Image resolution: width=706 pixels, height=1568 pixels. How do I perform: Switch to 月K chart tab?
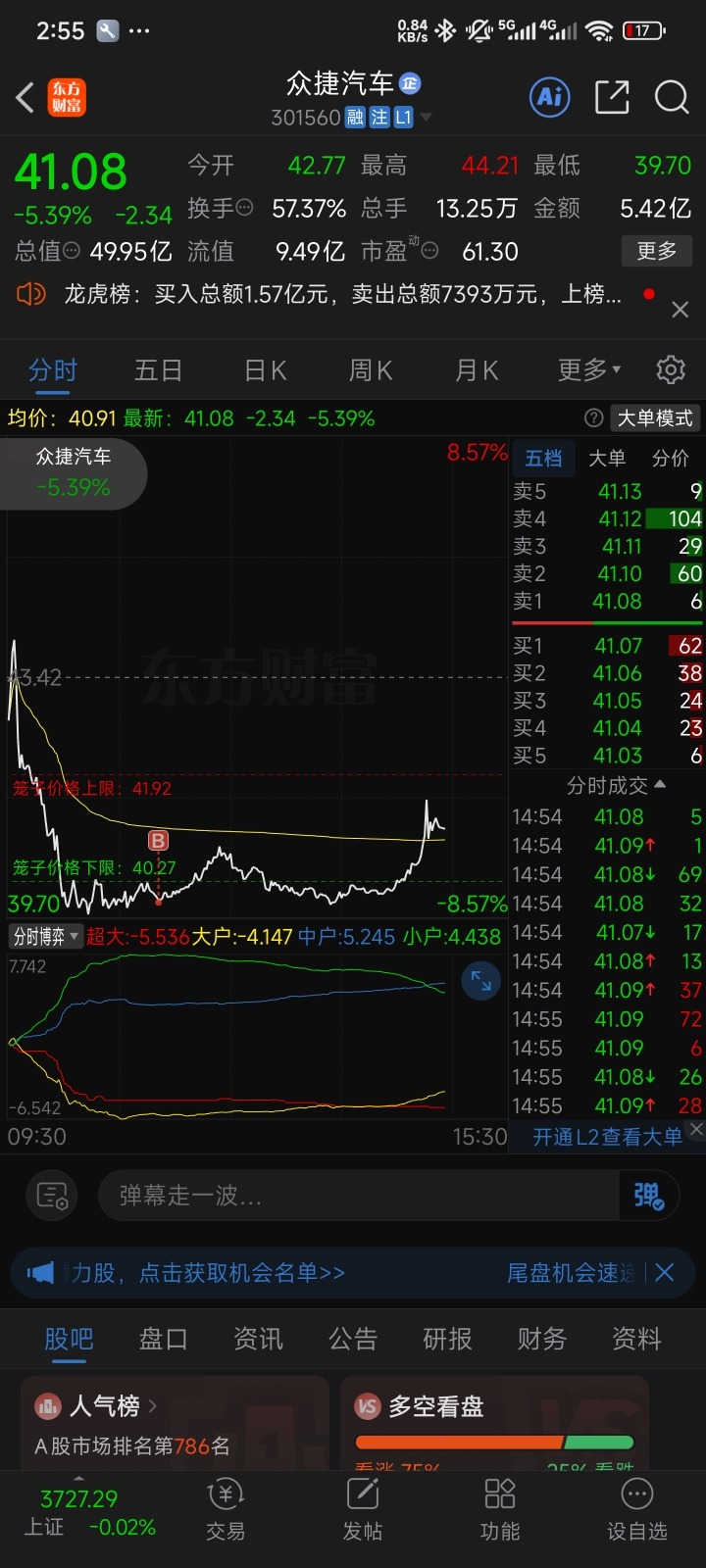(x=477, y=370)
